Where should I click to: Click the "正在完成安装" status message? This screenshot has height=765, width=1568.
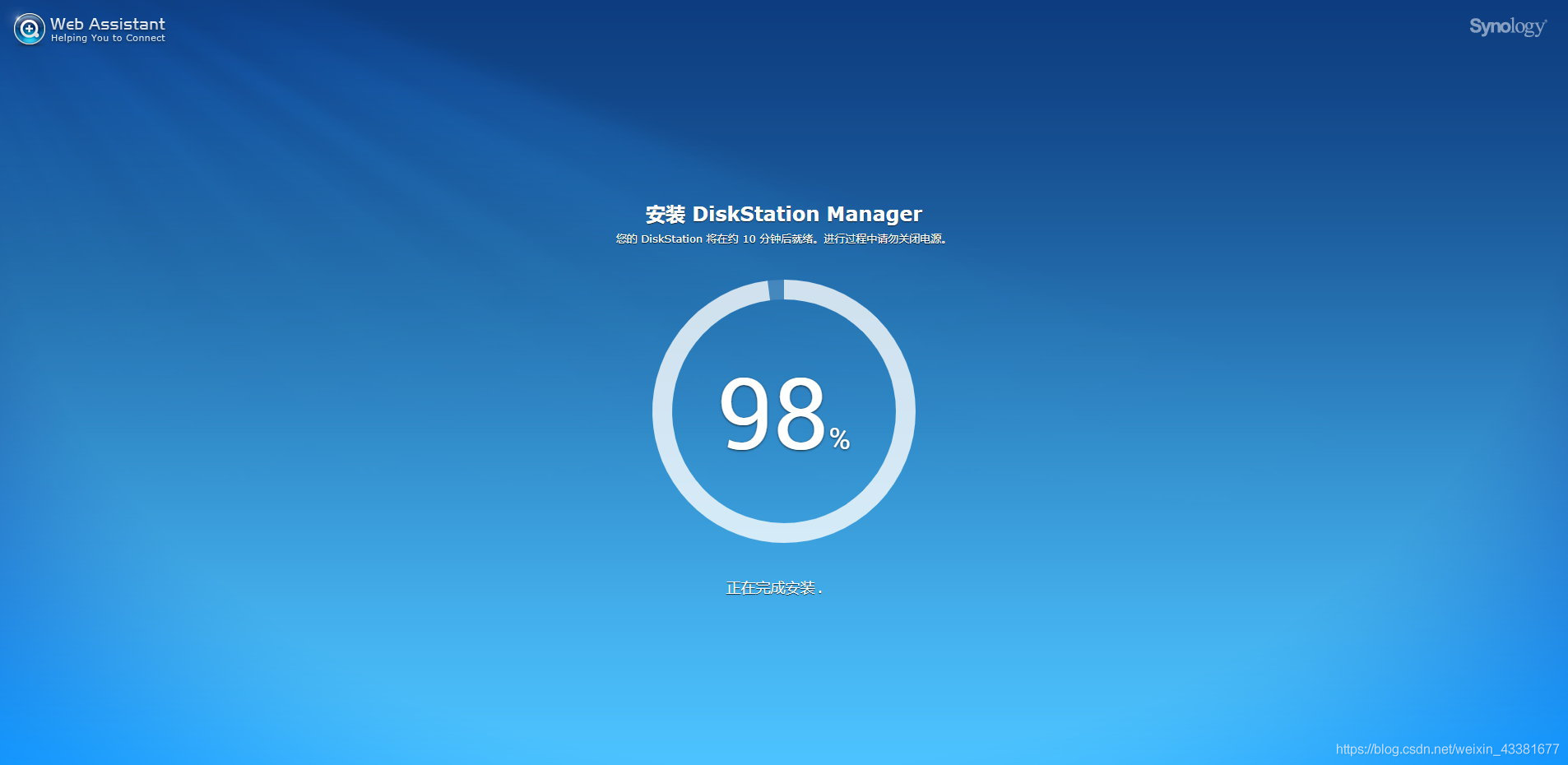(x=771, y=588)
